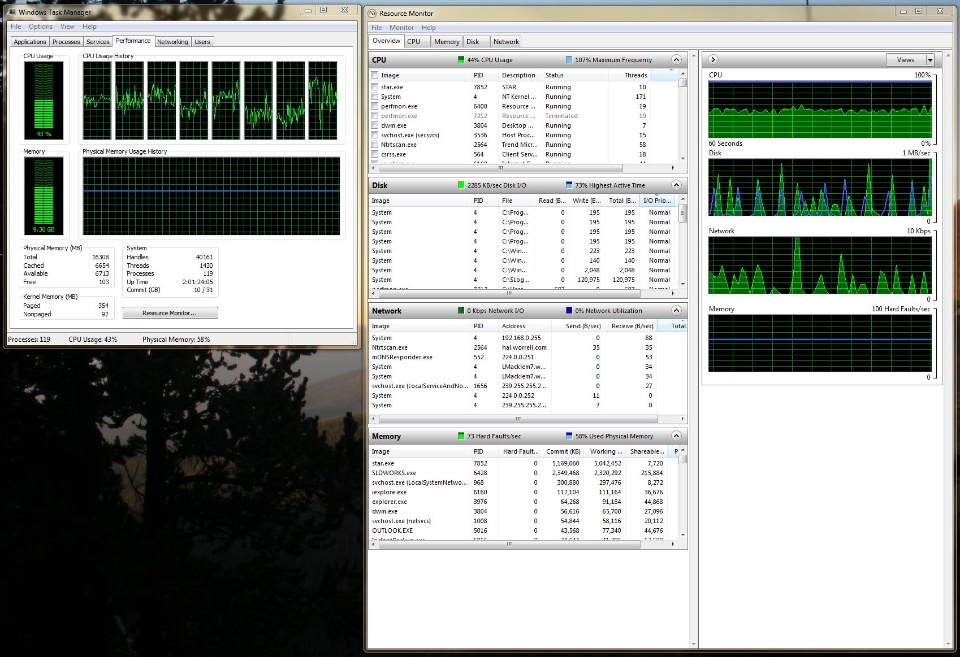Open Resource Monitor Monitor menu
Image resolution: width=960 pixels, height=657 pixels.
[402, 28]
